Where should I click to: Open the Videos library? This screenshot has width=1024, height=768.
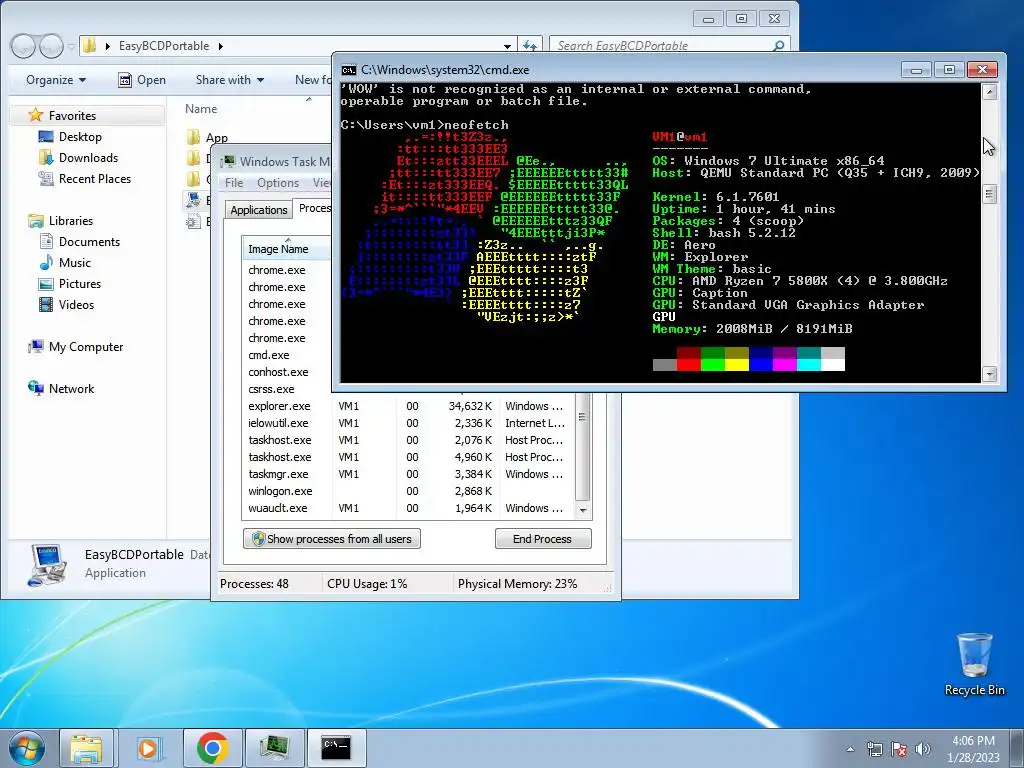[76, 304]
